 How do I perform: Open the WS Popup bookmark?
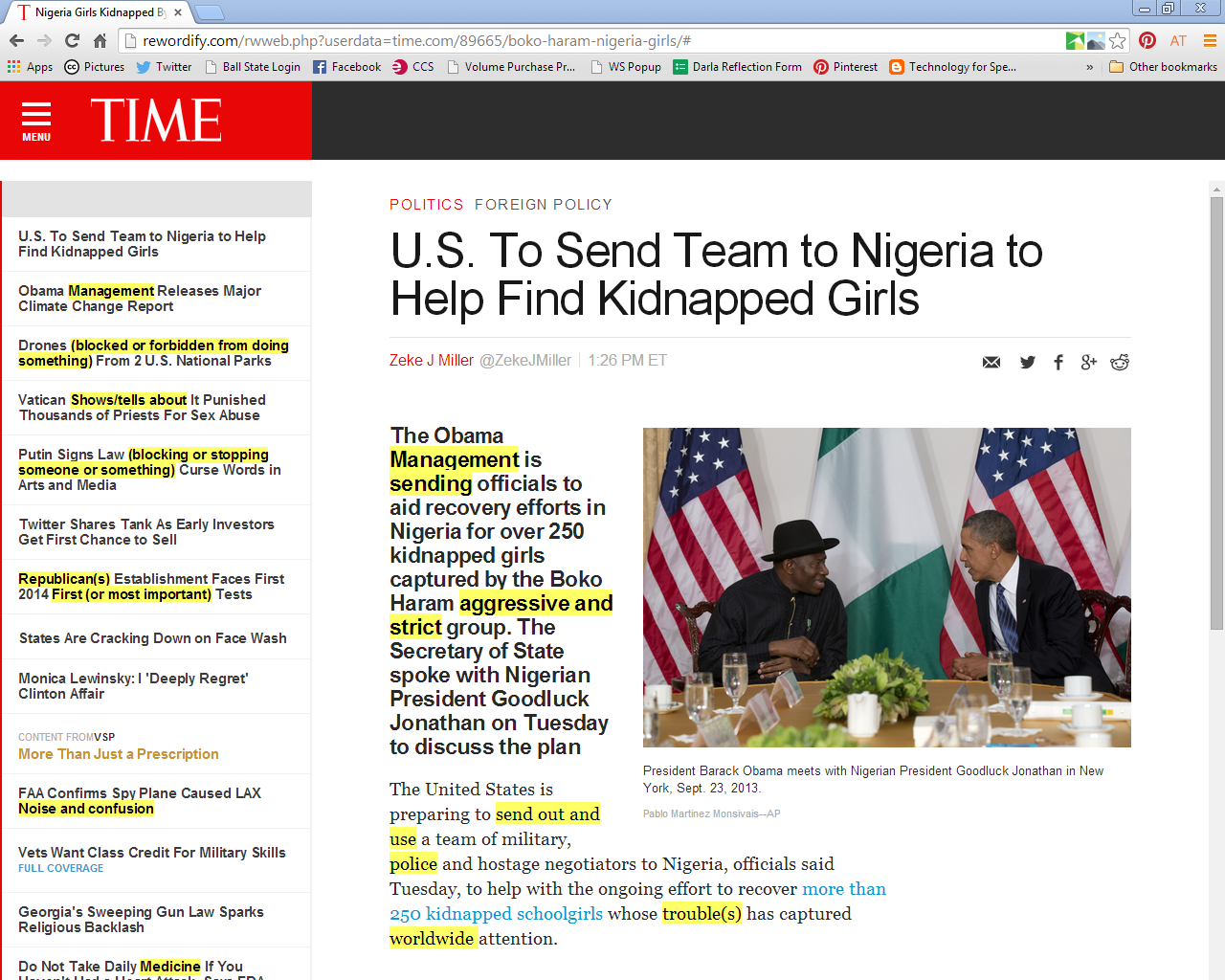click(x=626, y=67)
